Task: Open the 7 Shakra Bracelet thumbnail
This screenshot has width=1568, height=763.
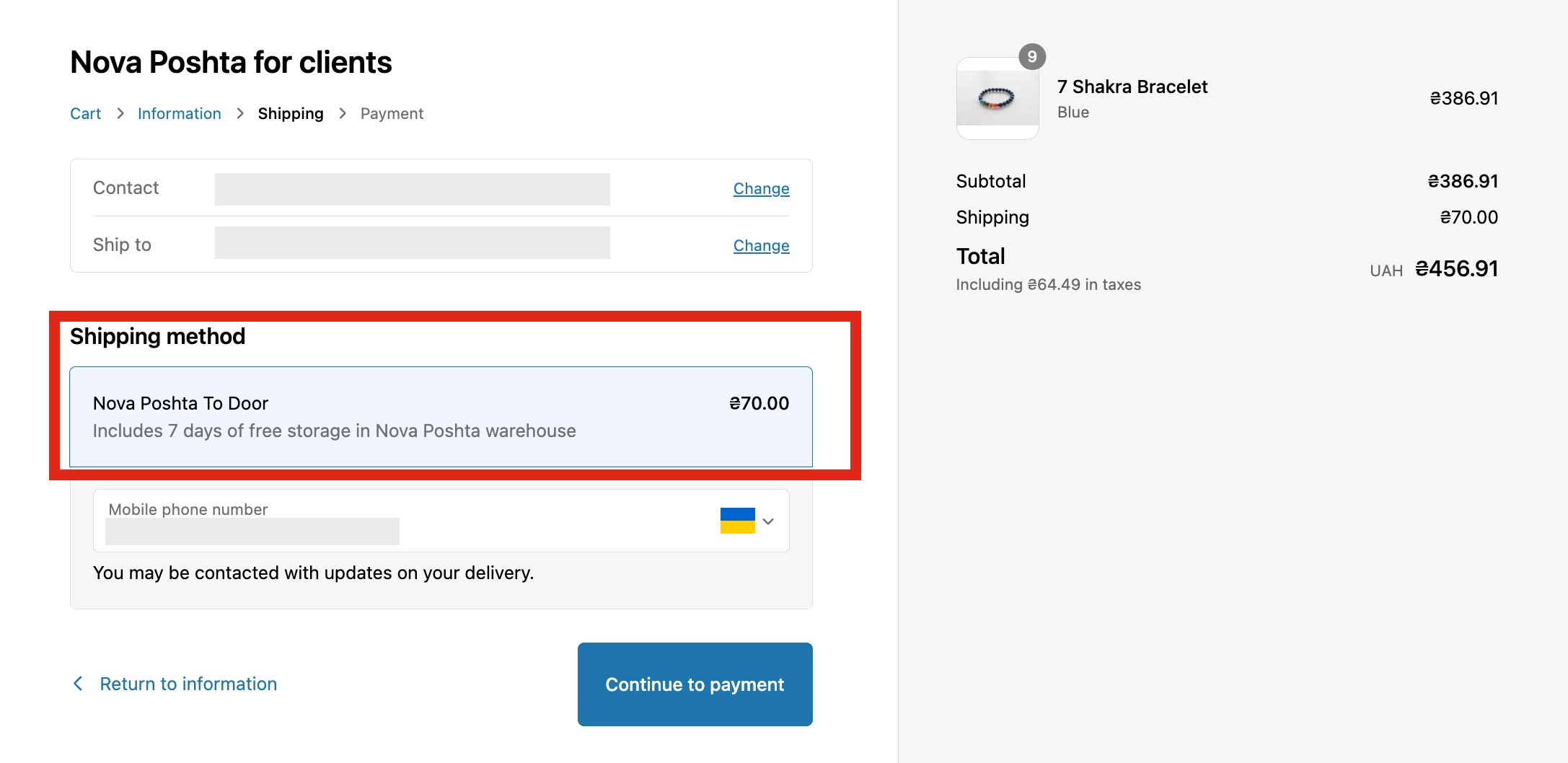Action: coord(997,98)
